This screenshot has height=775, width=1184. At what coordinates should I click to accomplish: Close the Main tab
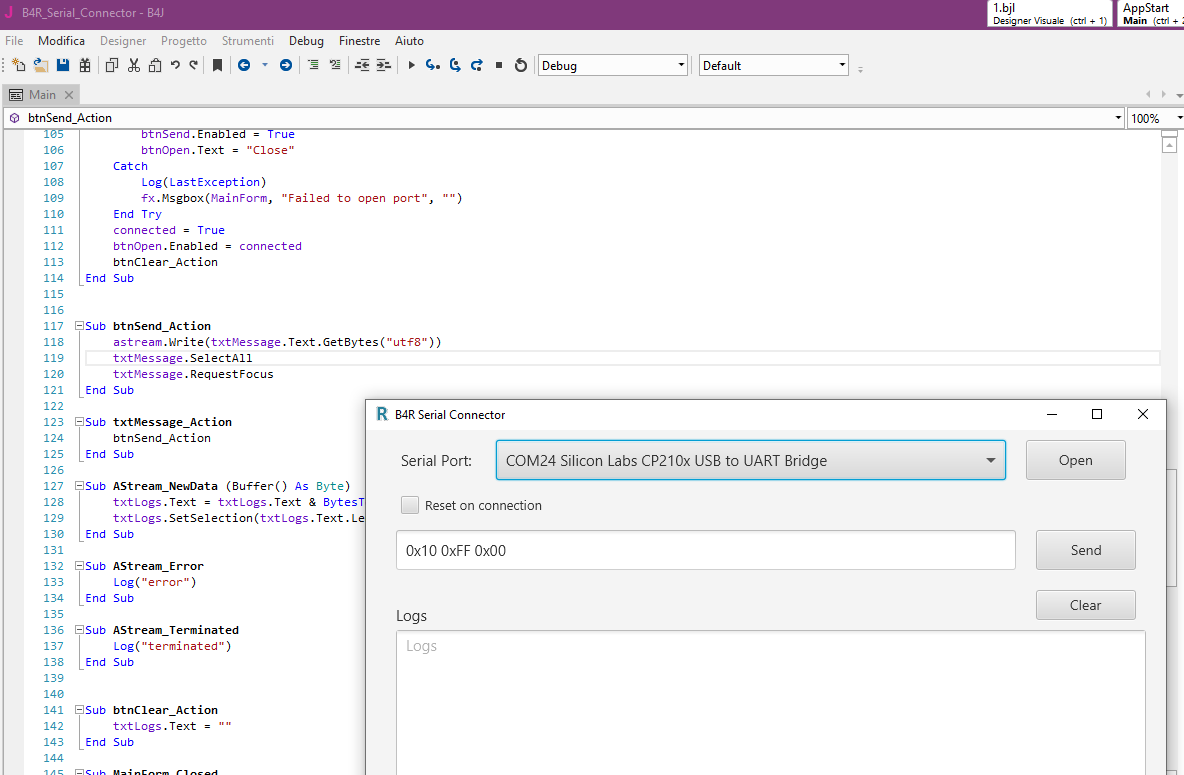pos(69,94)
